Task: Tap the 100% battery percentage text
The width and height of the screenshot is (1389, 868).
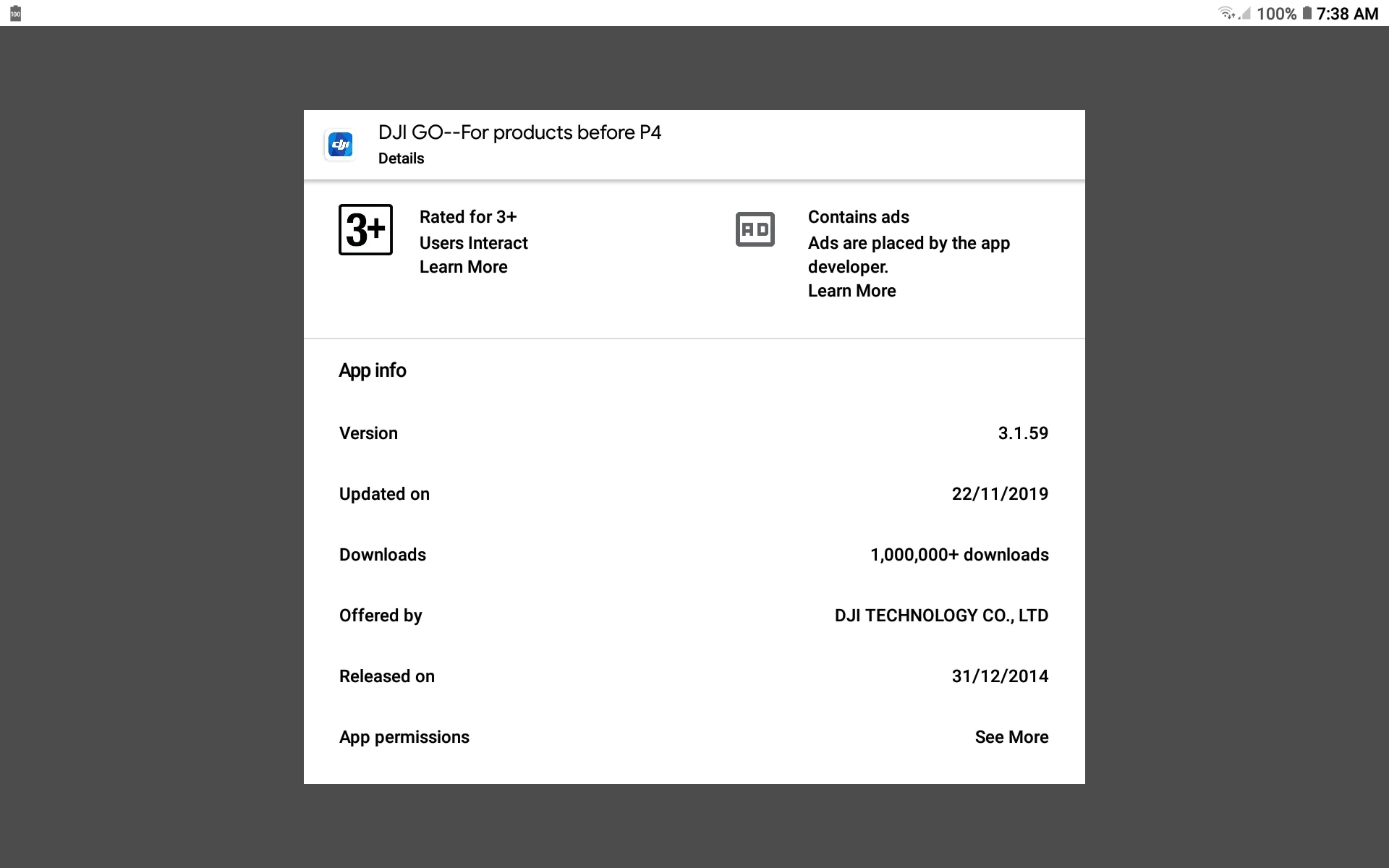Action: pyautogui.click(x=1276, y=14)
